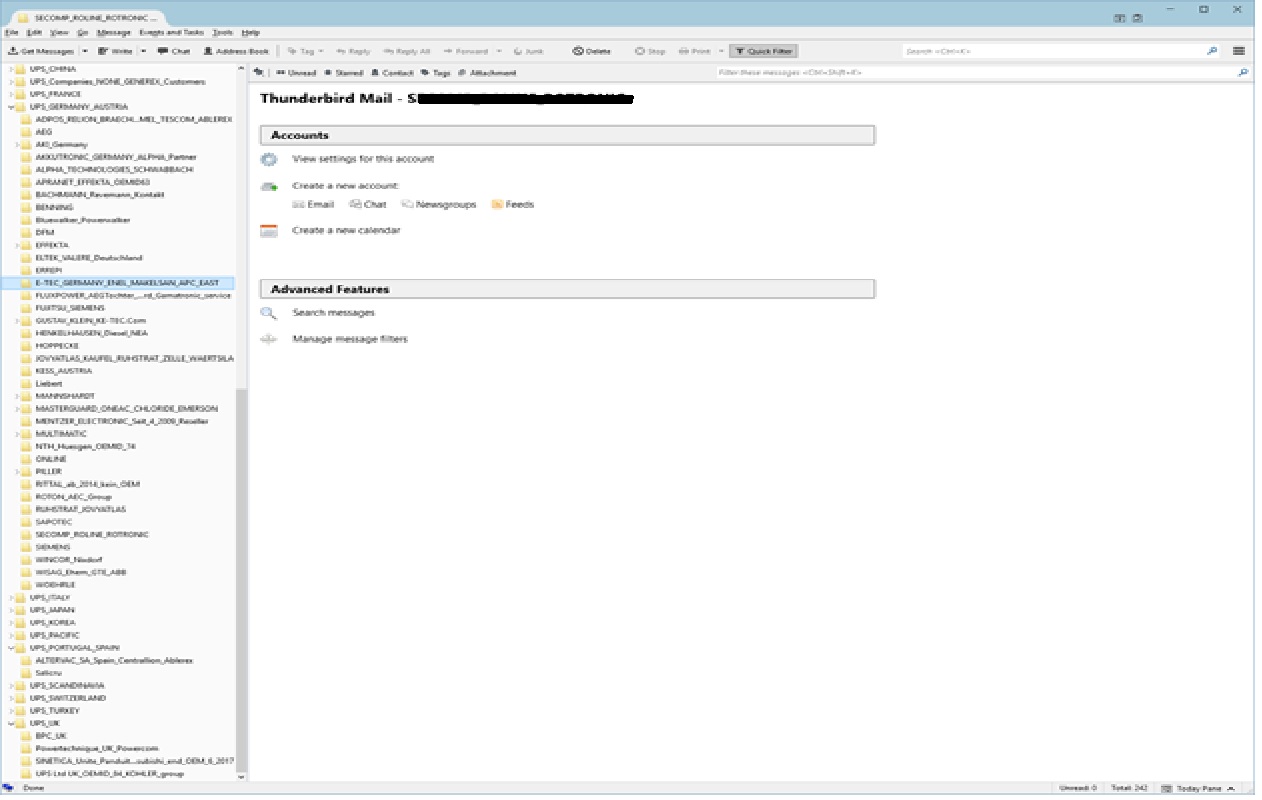Open the Tools menu

click(222, 33)
